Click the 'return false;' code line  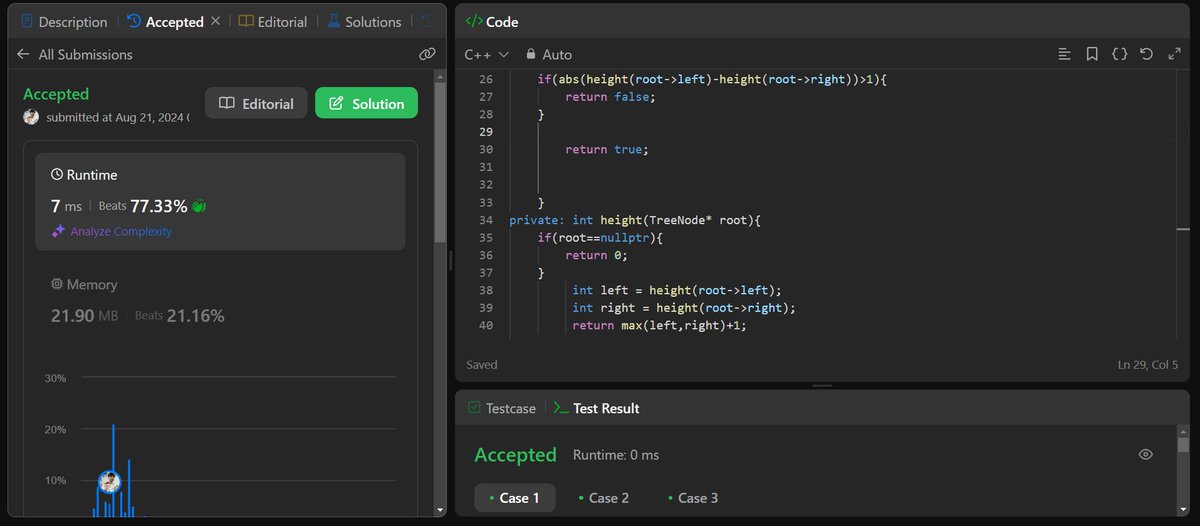610,96
